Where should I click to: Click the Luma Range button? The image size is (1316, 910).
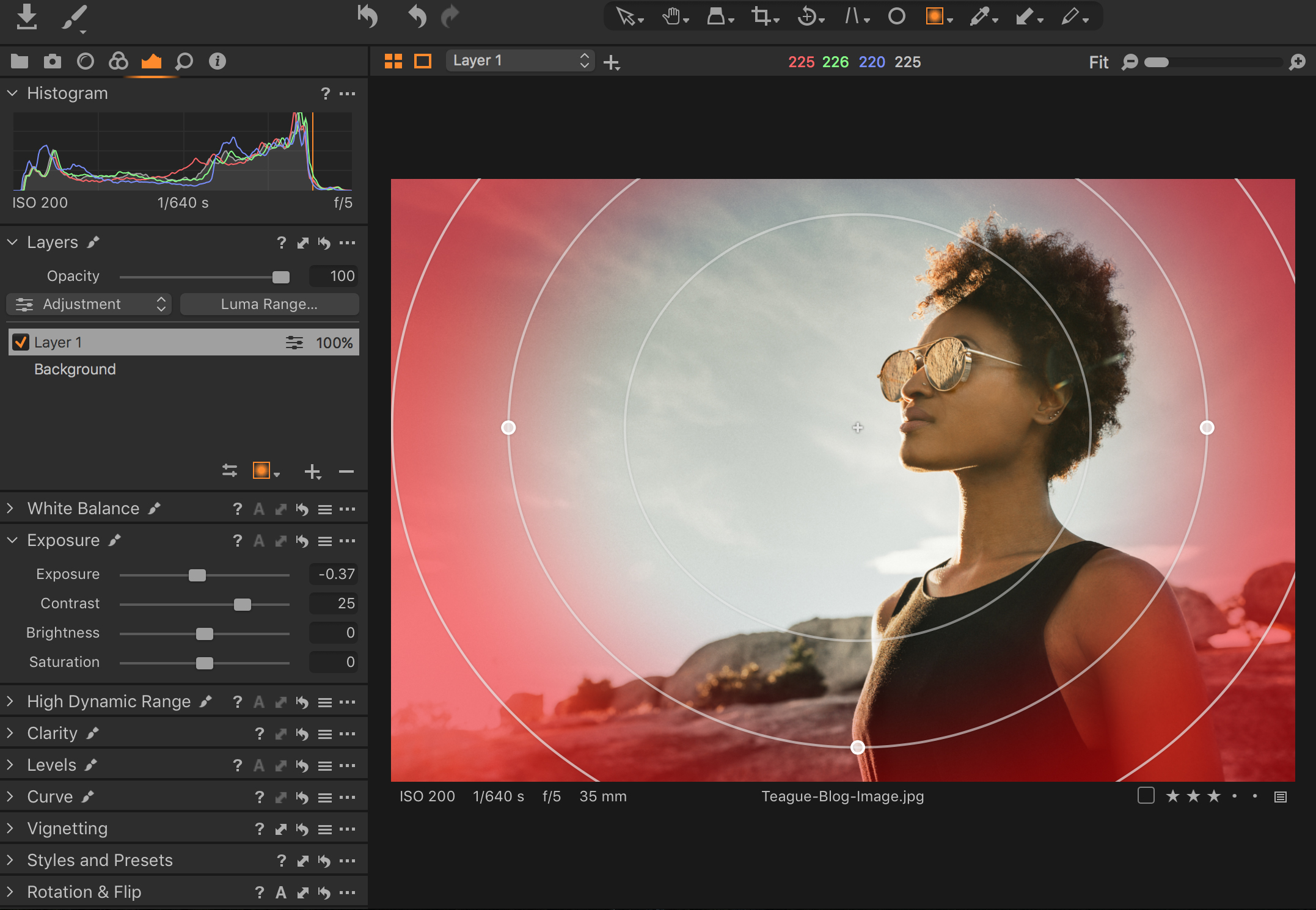click(269, 304)
